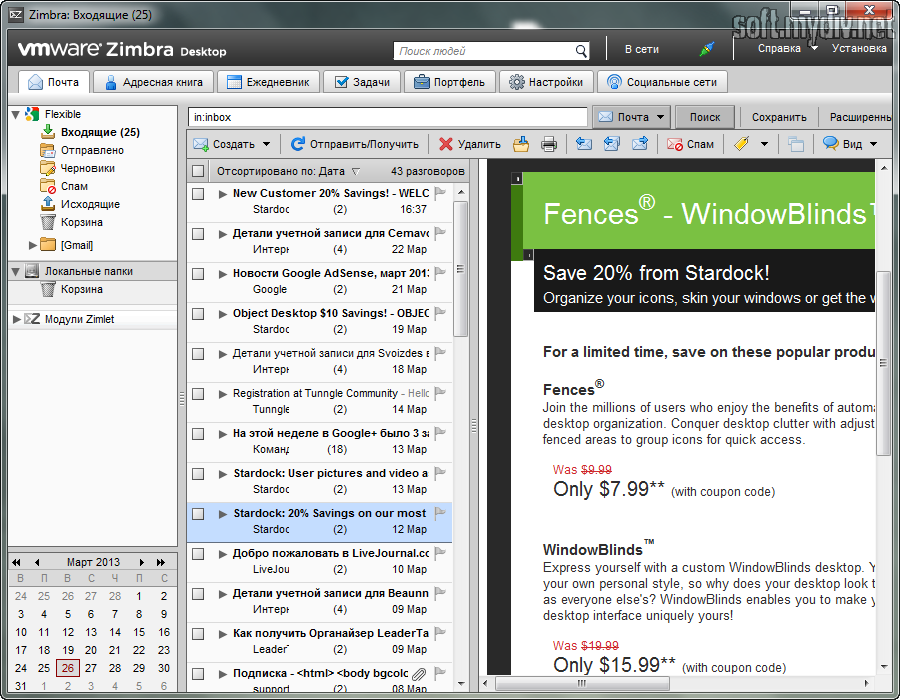The image size is (900, 700).
Task: Click the Удалить delete button
Action: 470,144
